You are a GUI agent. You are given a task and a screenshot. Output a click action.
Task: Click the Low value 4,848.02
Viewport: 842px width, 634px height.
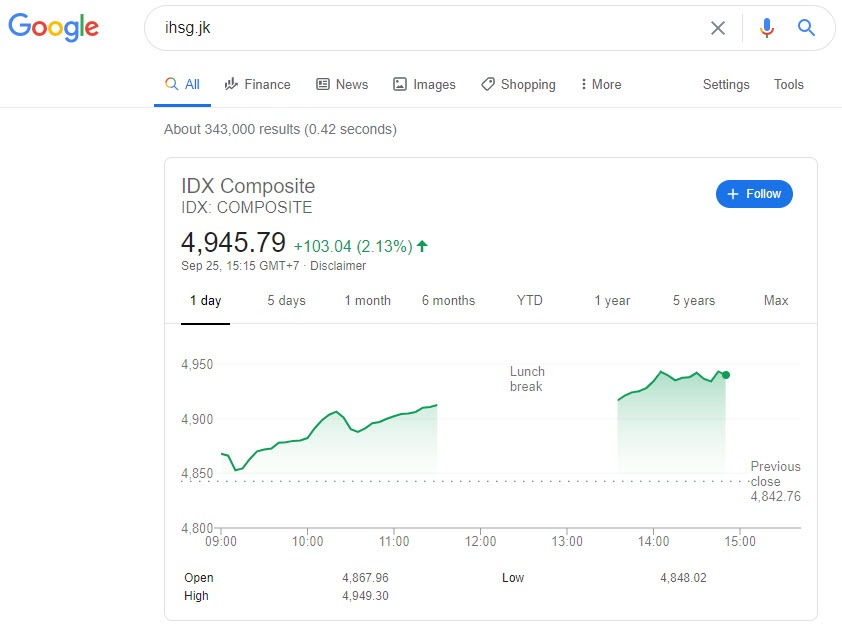tap(683, 578)
